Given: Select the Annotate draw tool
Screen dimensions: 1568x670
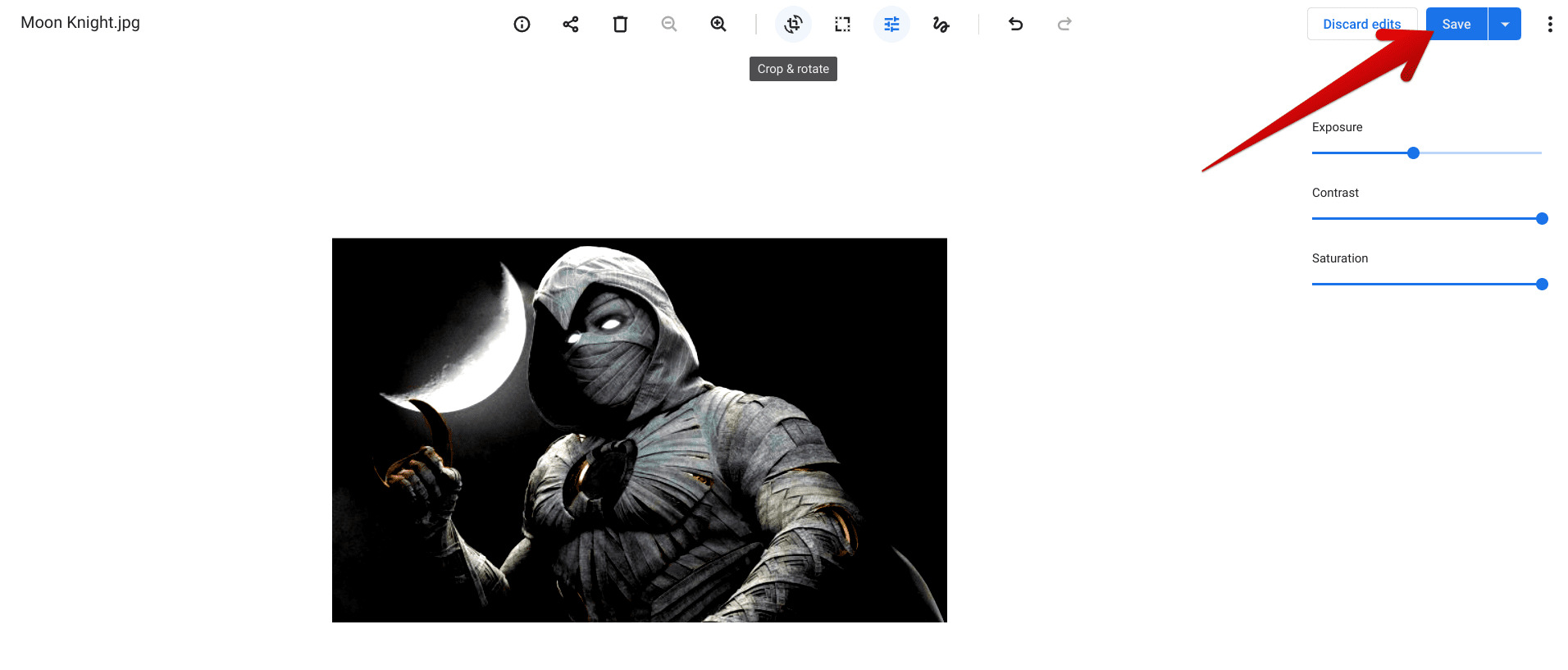Looking at the screenshot, I should (x=941, y=25).
